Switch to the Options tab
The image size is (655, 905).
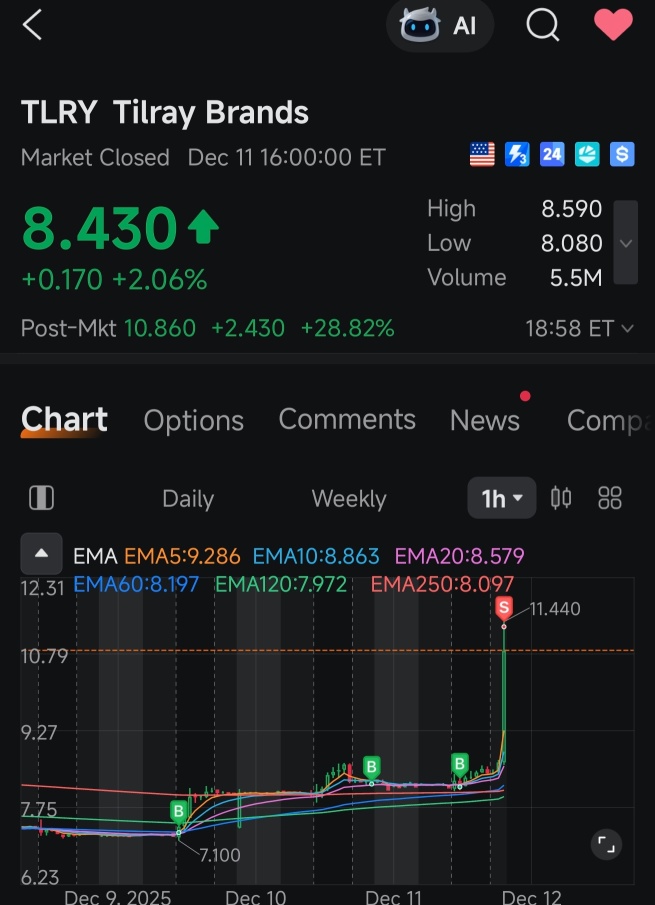point(193,420)
